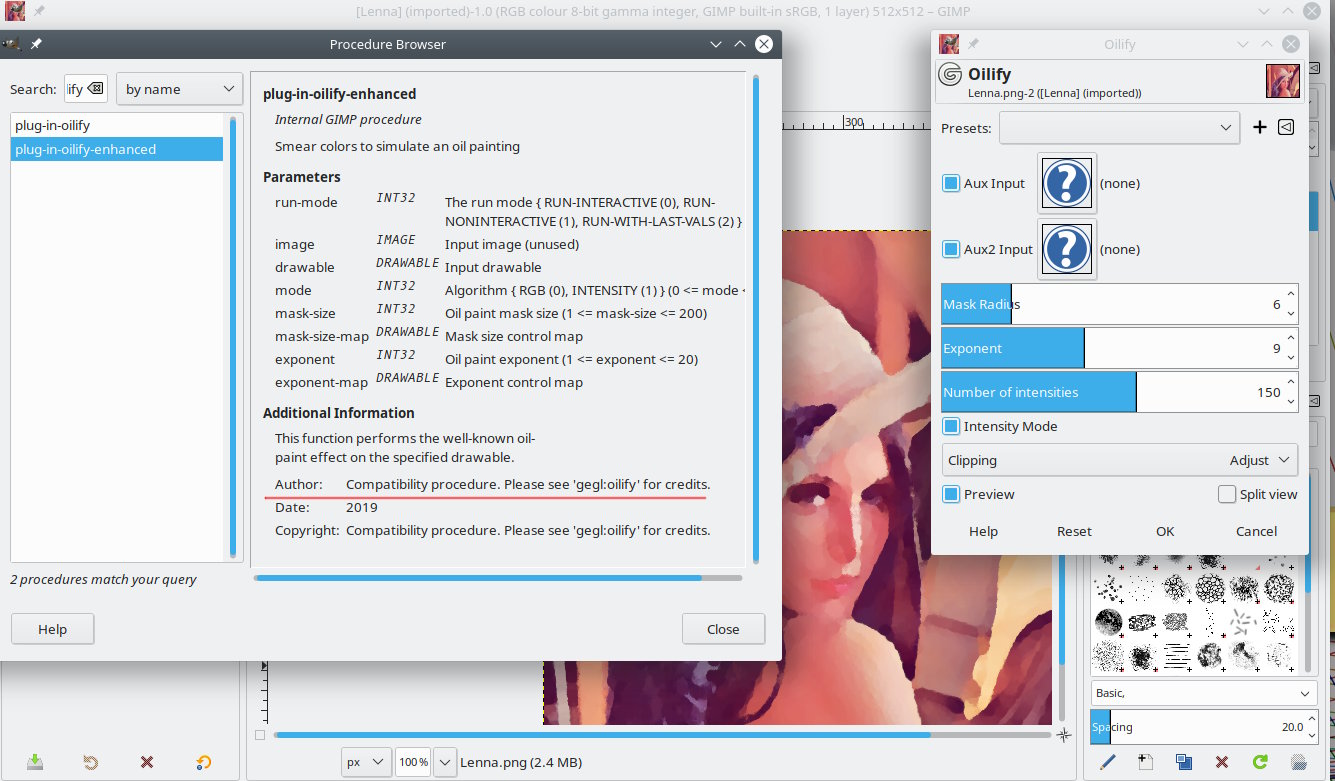This screenshot has height=781, width=1335.
Task: Decrease Exponent with down arrow
Action: pos(1290,357)
